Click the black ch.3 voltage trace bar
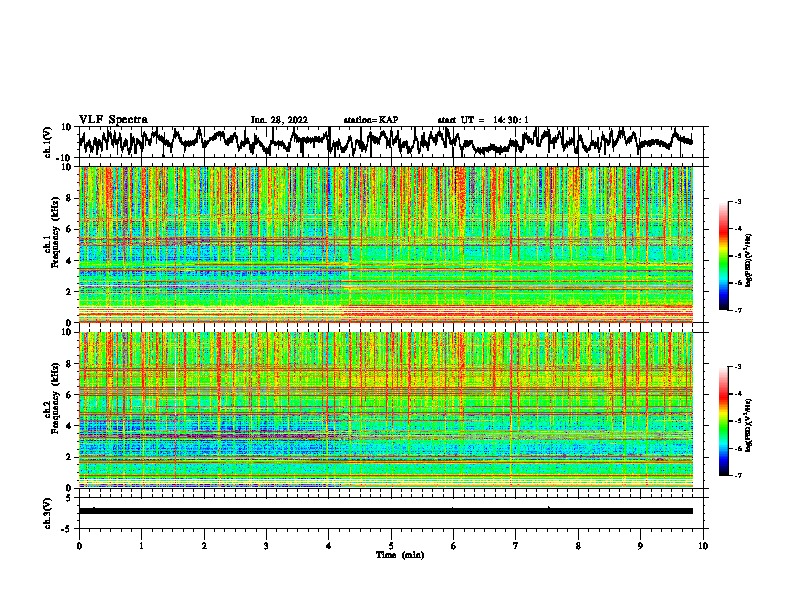Viewport: 792px width, 612px height. pos(386,511)
